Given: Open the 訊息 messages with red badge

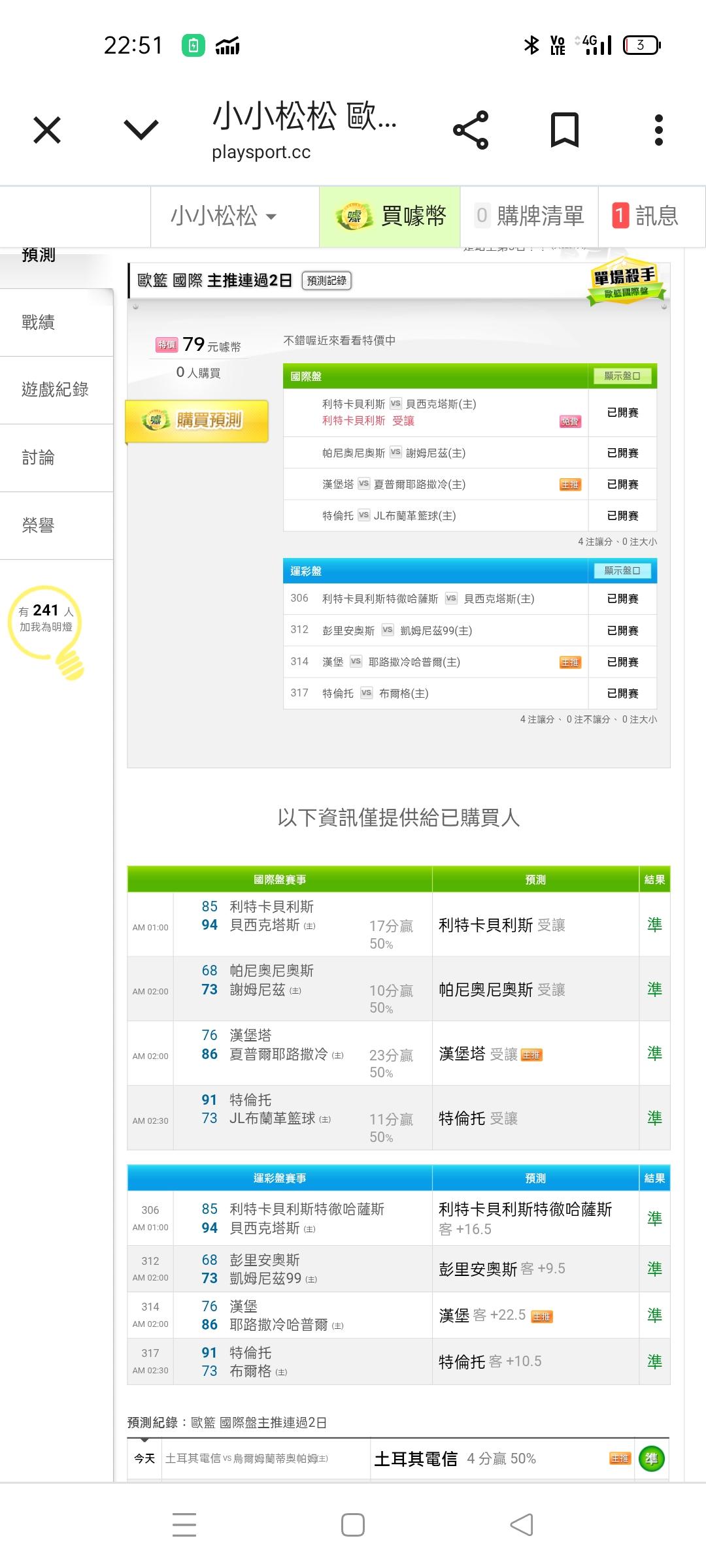Looking at the screenshot, I should coord(645,216).
